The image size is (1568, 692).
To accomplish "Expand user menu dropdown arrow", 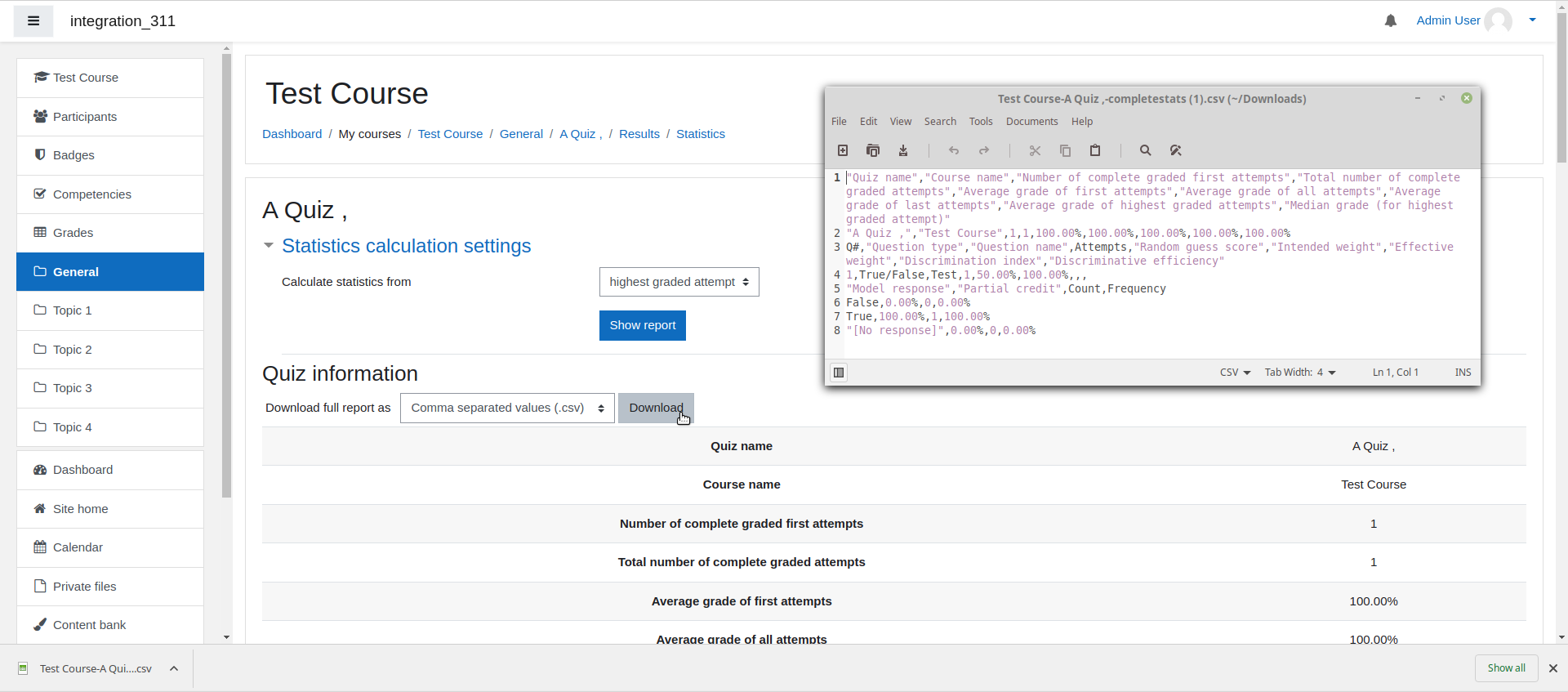I will point(1533,20).
